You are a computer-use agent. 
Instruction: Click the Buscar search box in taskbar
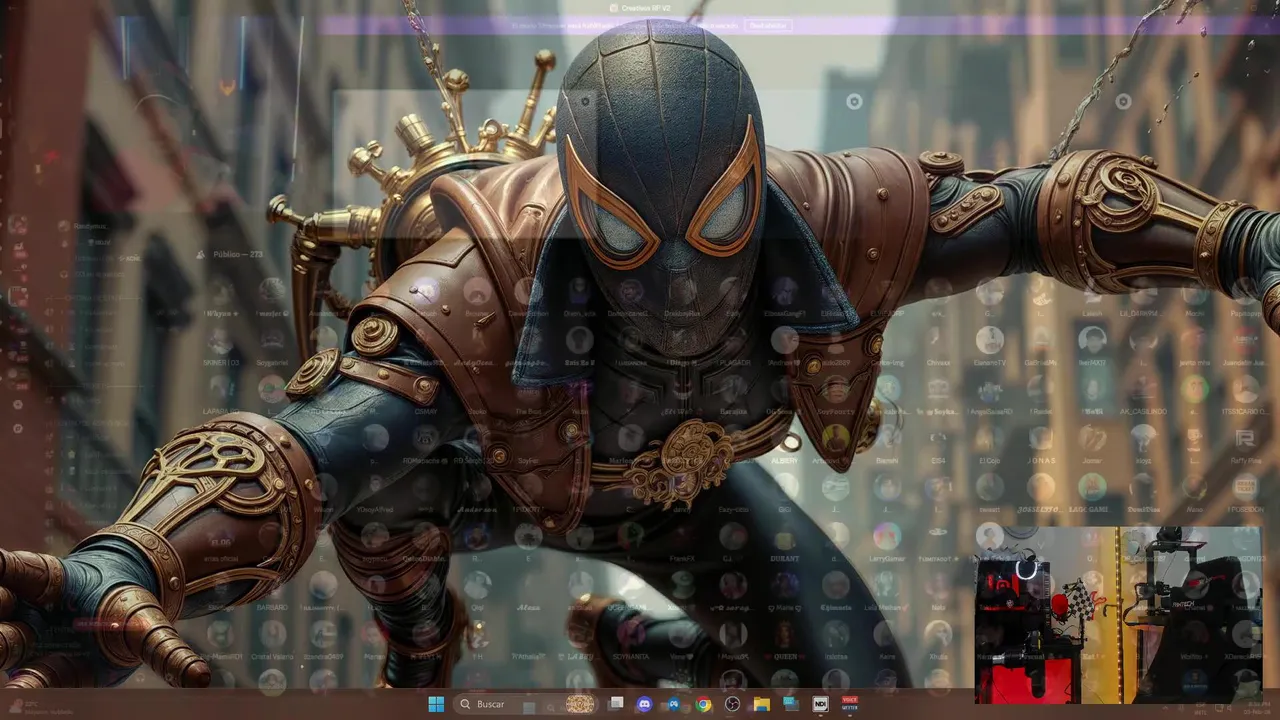(524, 704)
